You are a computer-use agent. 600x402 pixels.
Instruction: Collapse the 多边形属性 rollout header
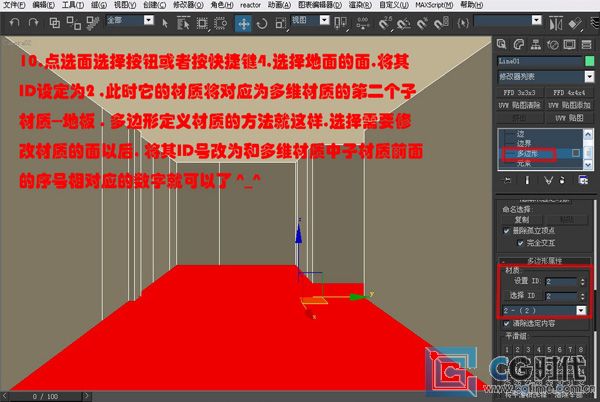[x=545, y=260]
